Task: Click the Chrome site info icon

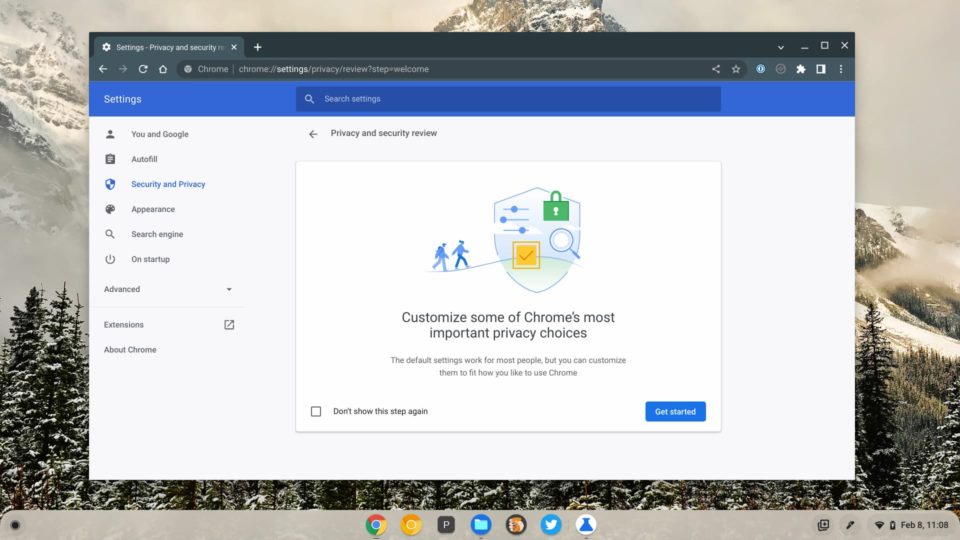Action: click(x=188, y=69)
